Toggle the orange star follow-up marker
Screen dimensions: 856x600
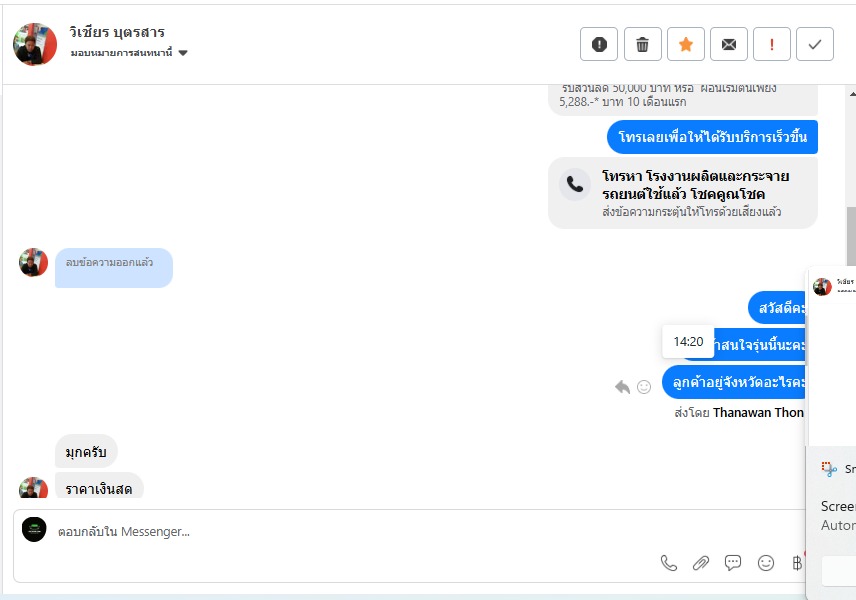[686, 44]
